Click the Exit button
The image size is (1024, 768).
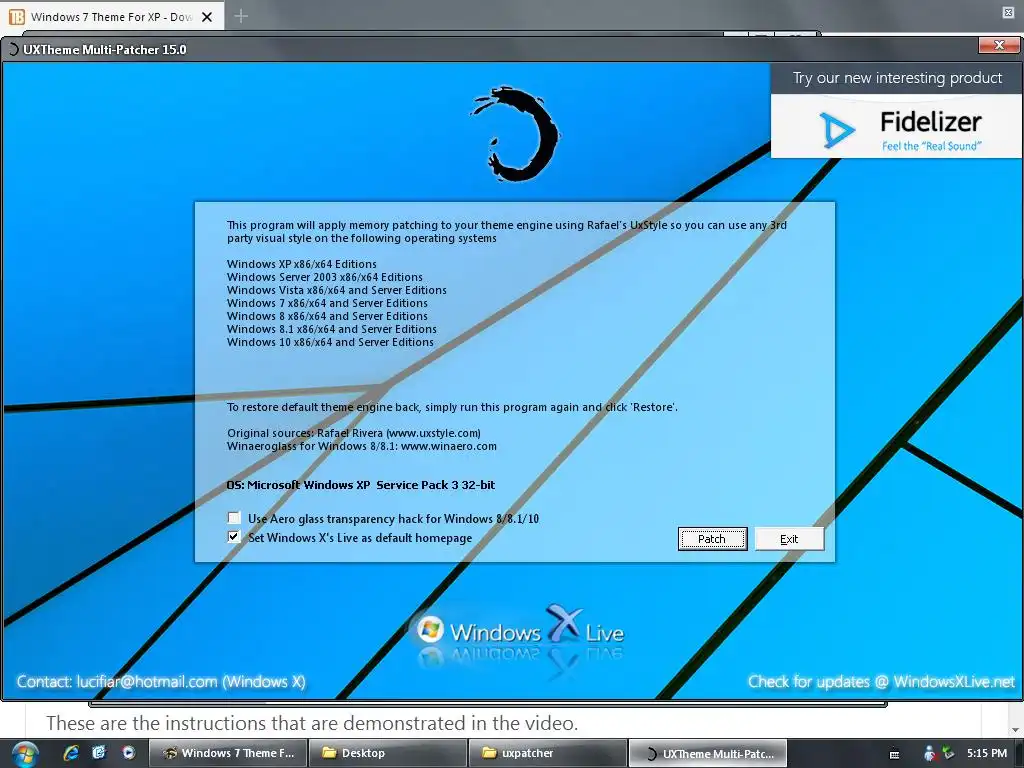tap(789, 539)
